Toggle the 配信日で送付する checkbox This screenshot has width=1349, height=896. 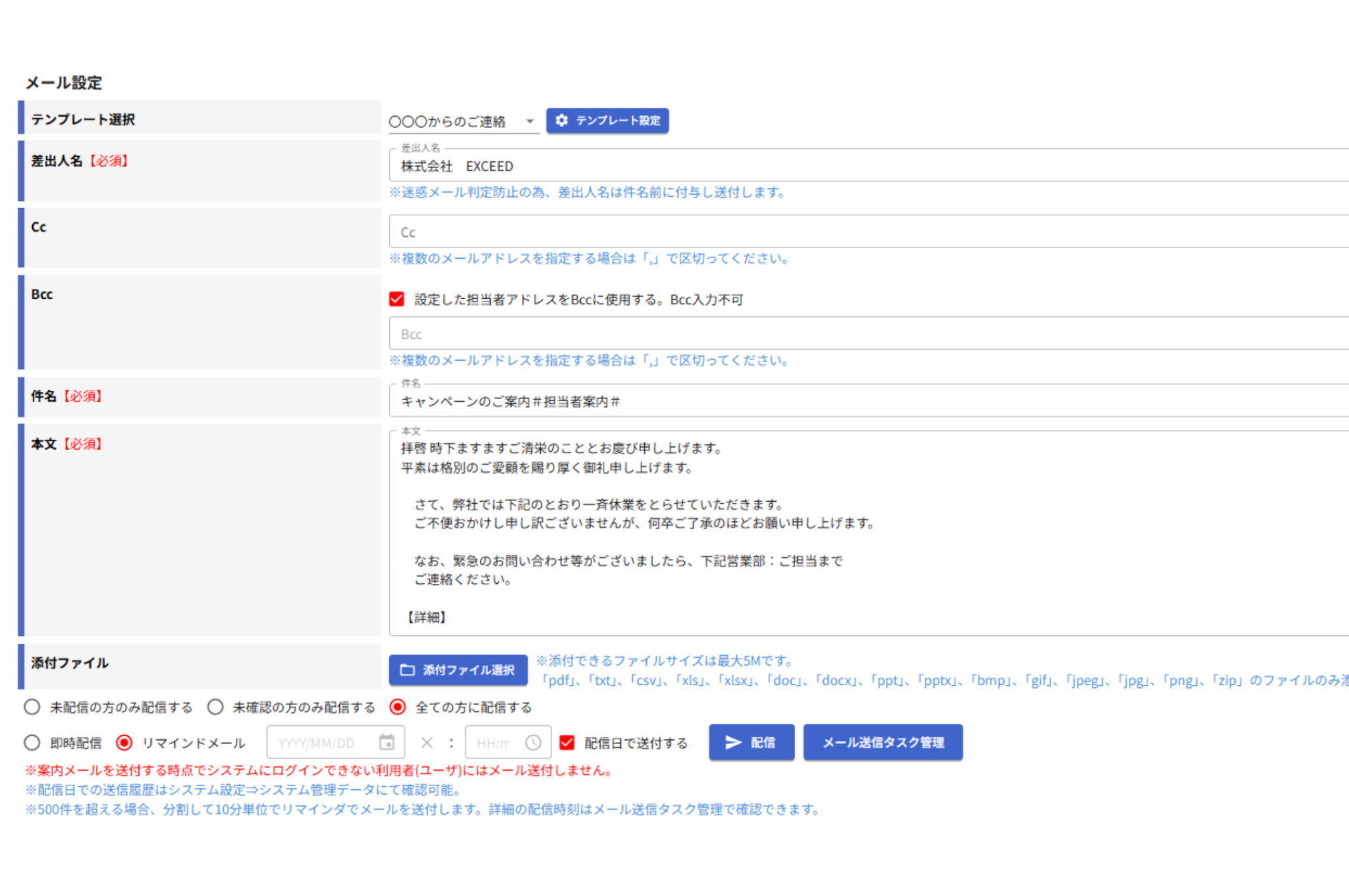[566, 743]
